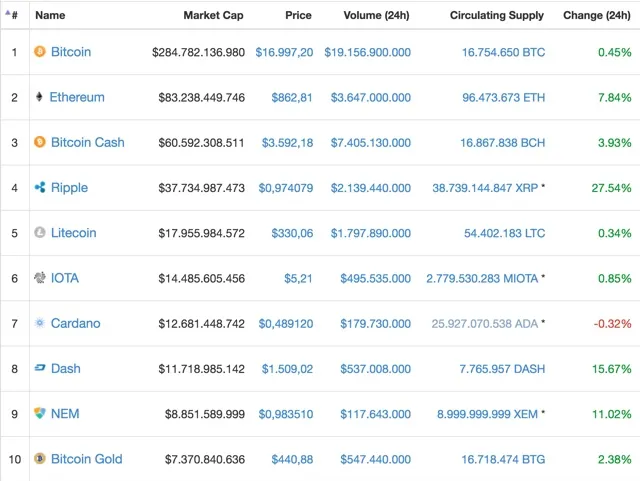Image resolution: width=640 pixels, height=481 pixels.
Task: Click supply 2.779.530.283 MIOTA
Action: (x=482, y=278)
